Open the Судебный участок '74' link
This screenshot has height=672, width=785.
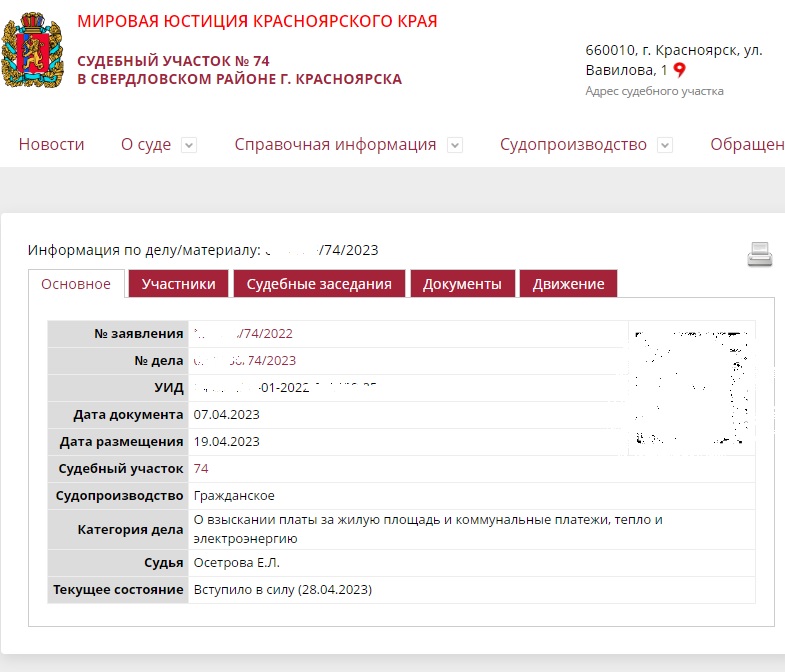tap(201, 469)
